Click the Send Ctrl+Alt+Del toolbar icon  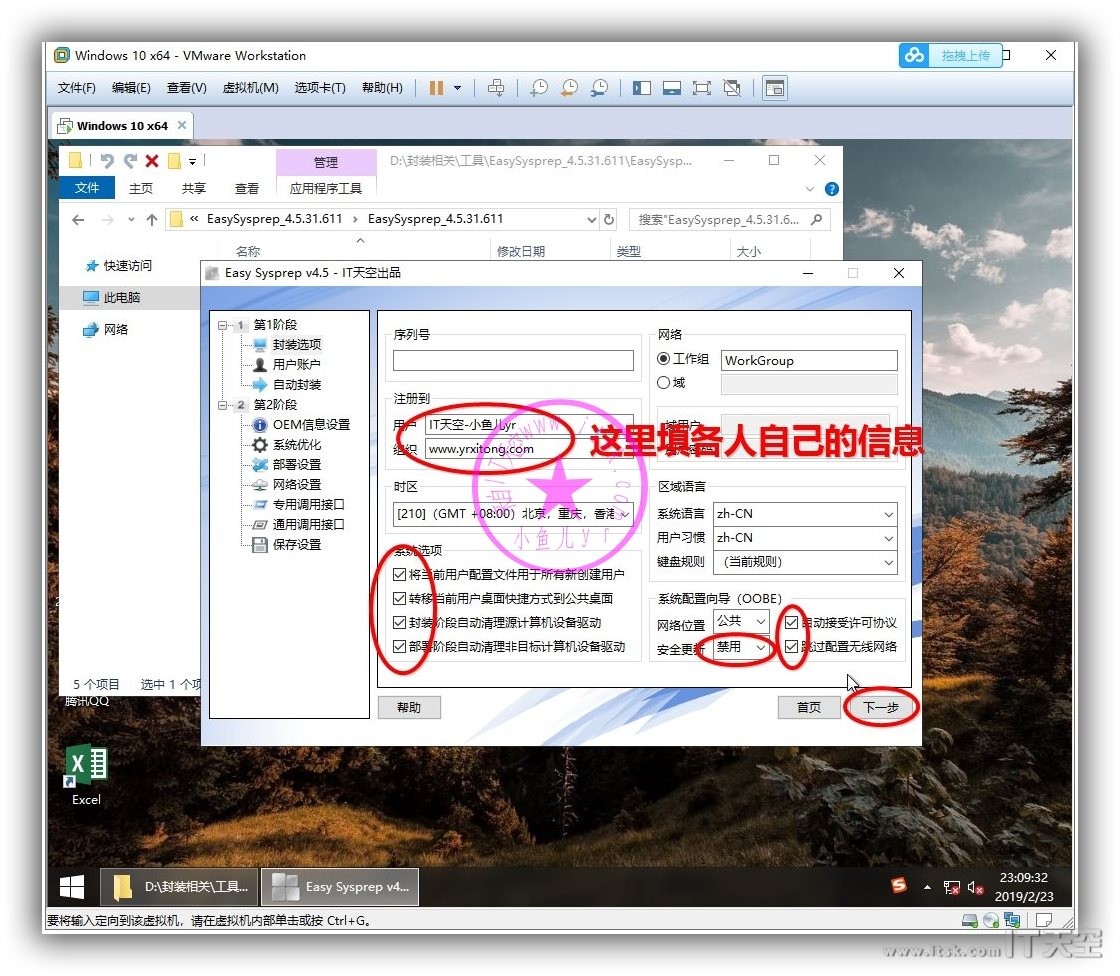tap(496, 88)
